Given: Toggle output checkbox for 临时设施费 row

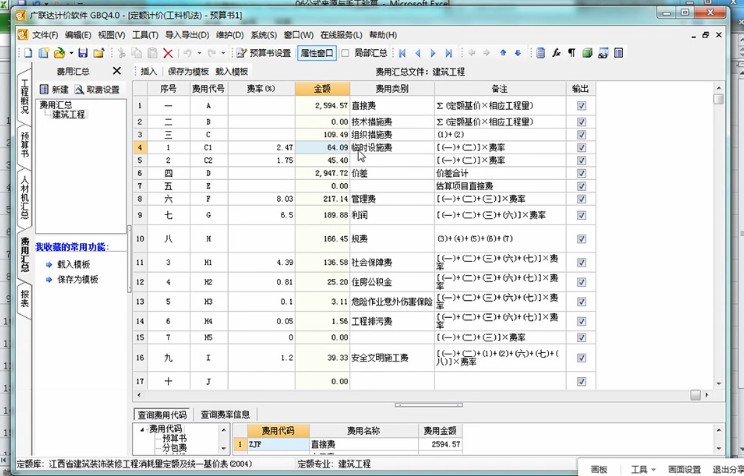Looking at the screenshot, I should [581, 148].
